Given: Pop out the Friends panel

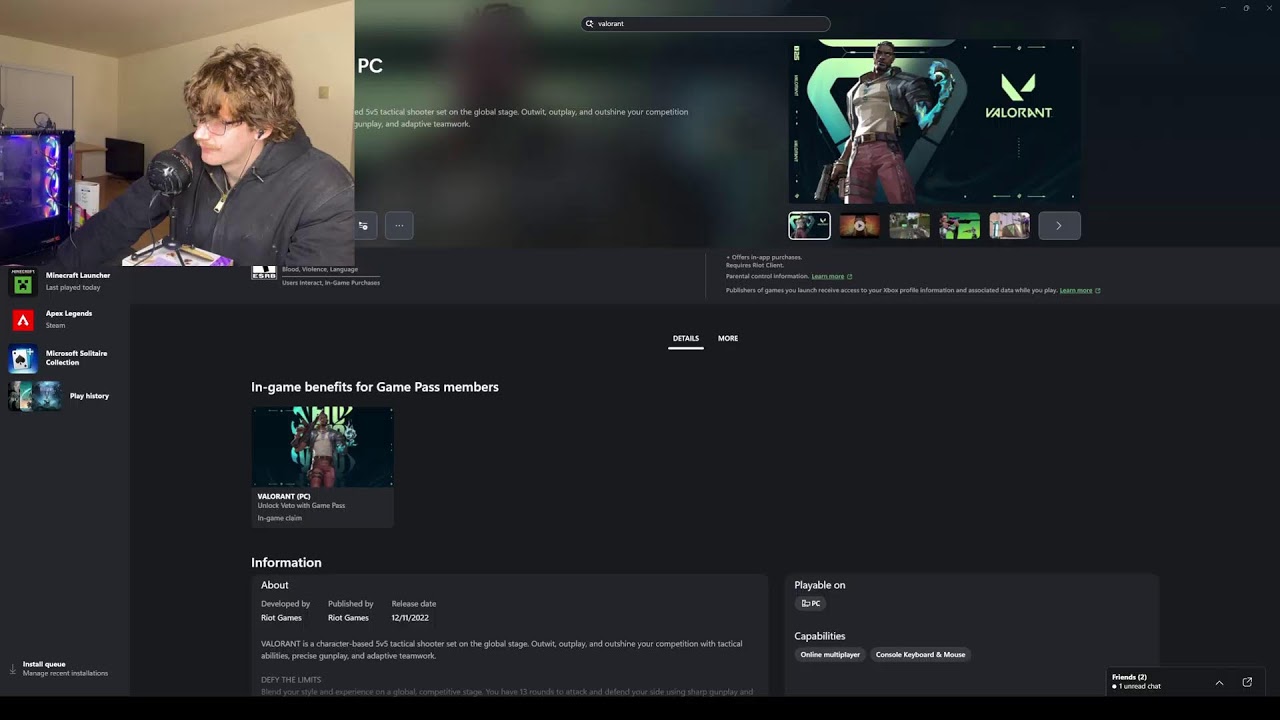Looking at the screenshot, I should tap(1247, 682).
